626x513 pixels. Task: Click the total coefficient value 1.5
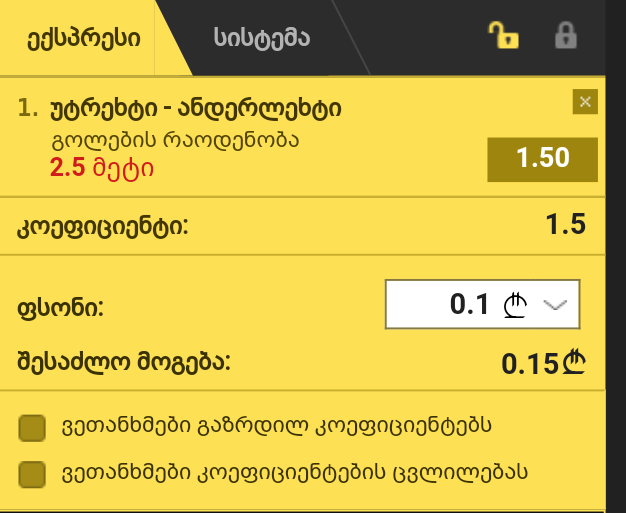(565, 224)
